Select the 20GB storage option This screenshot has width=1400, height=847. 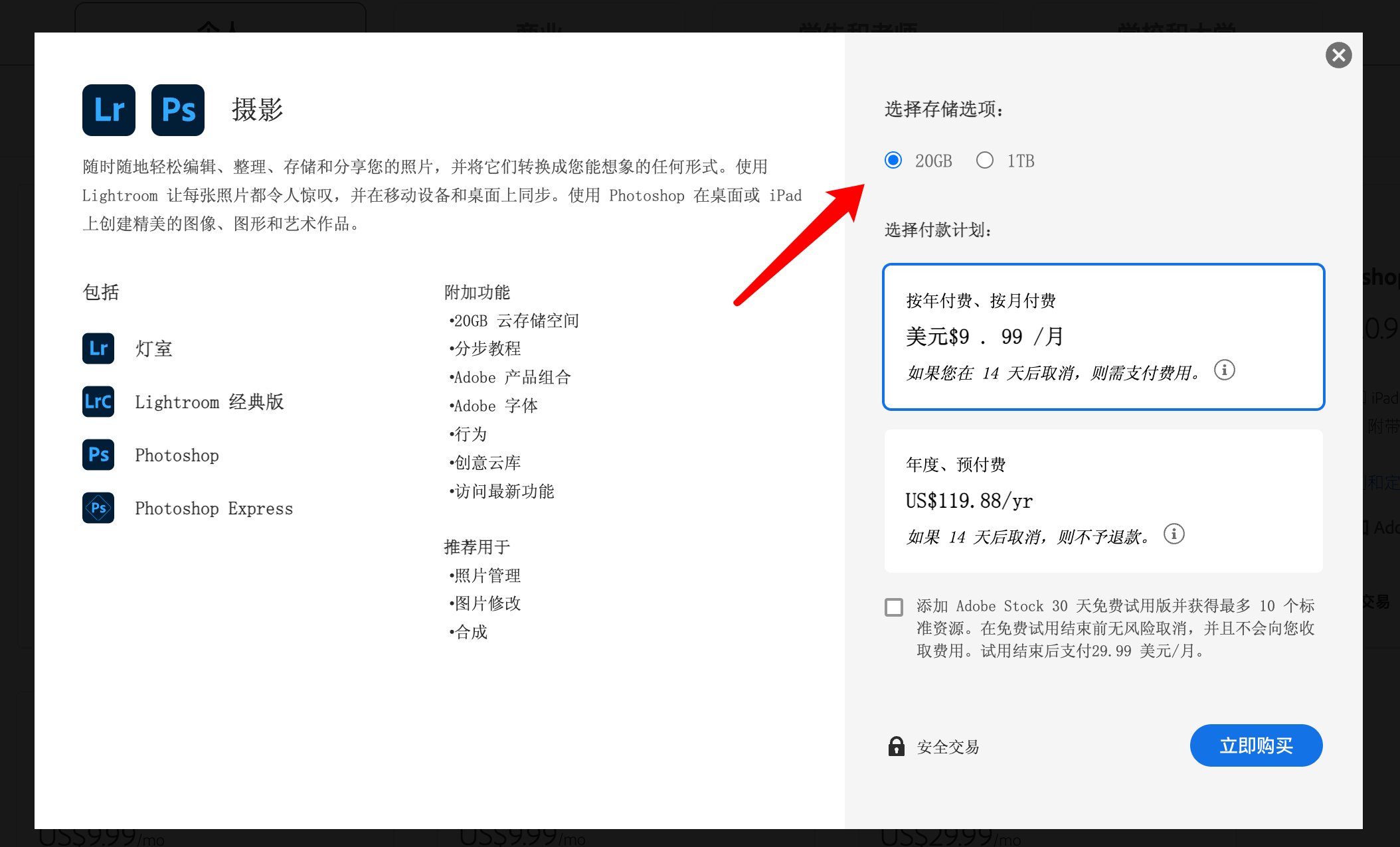tap(893, 160)
